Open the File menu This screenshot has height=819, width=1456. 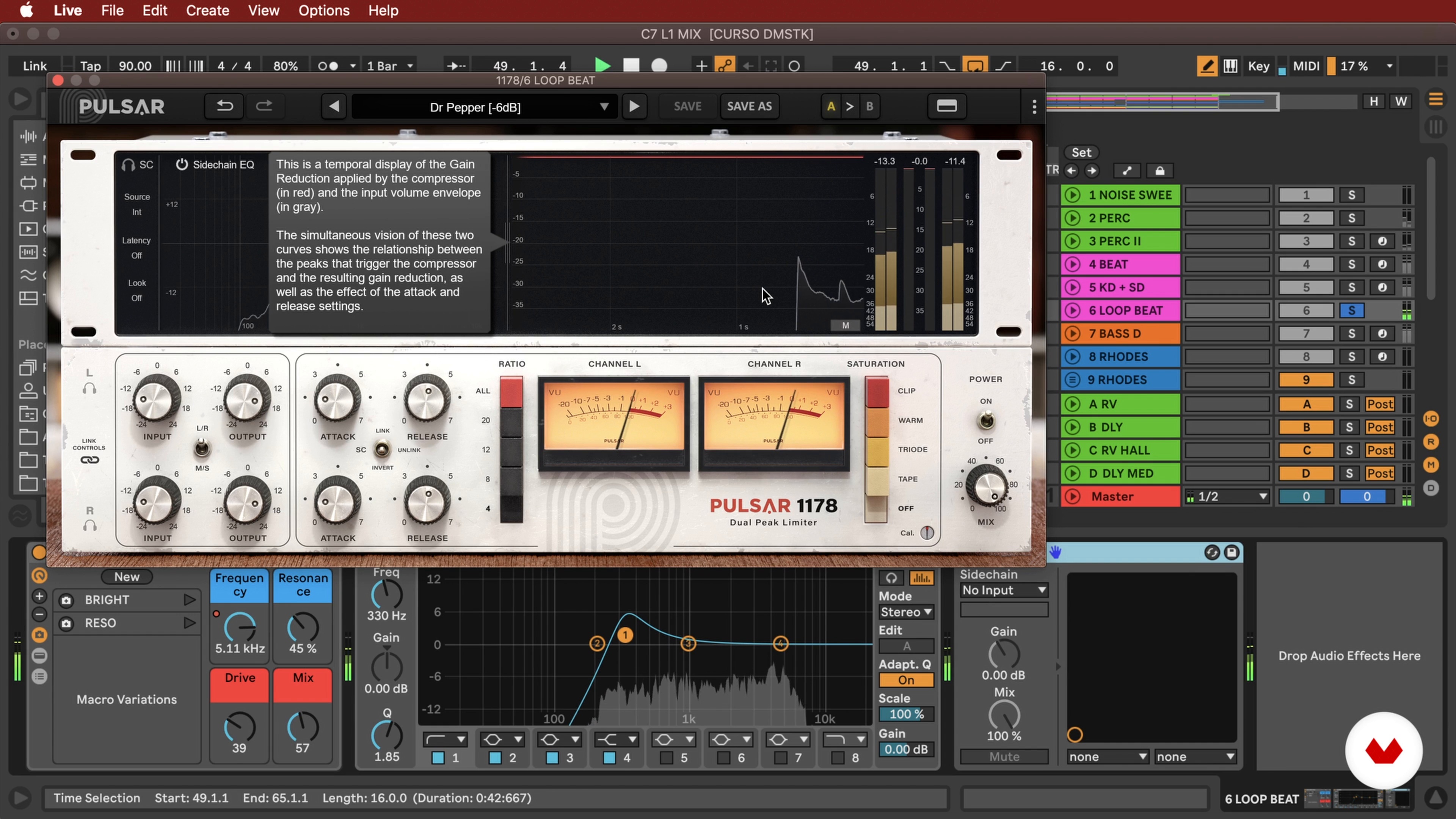pyautogui.click(x=112, y=10)
